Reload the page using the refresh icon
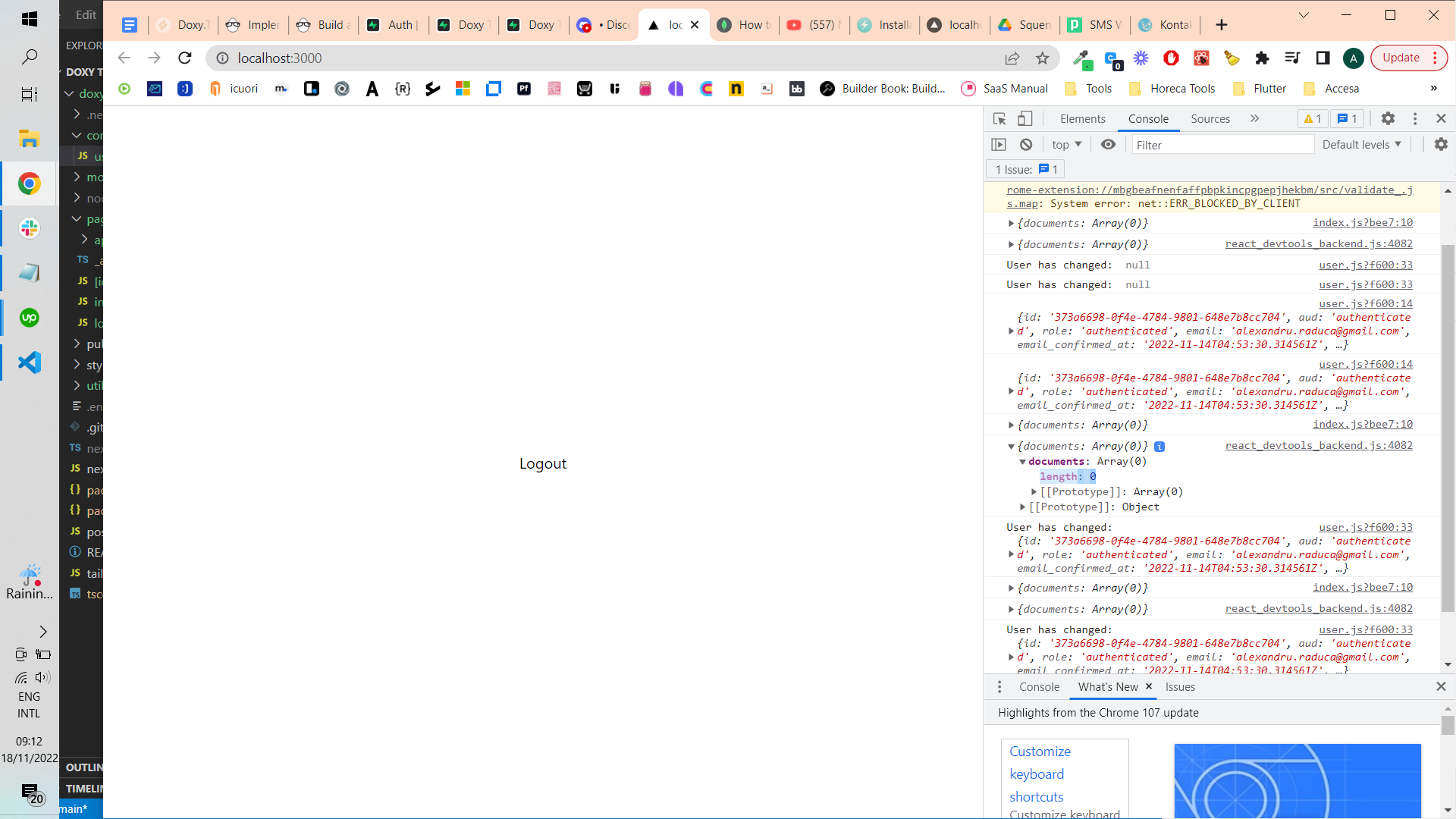The height and width of the screenshot is (819, 1456). [x=184, y=58]
